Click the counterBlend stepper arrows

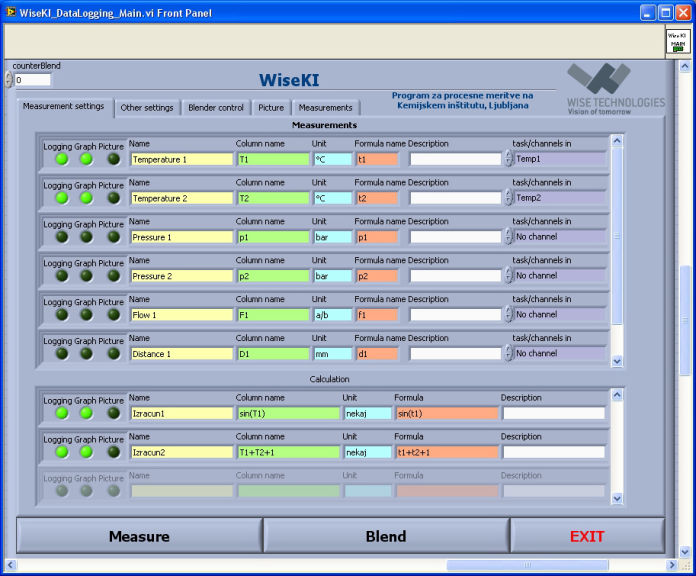9,80
